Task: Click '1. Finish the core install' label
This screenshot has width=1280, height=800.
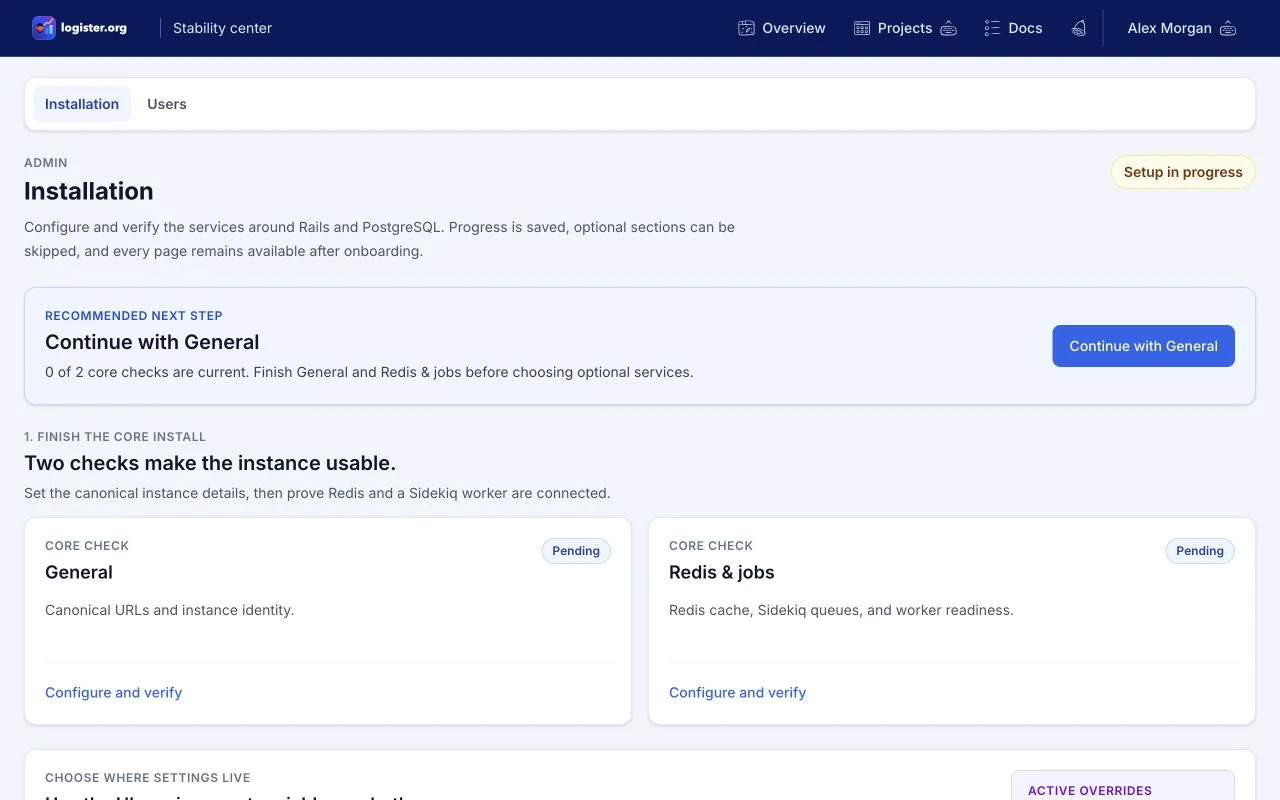Action: pyautogui.click(x=115, y=437)
